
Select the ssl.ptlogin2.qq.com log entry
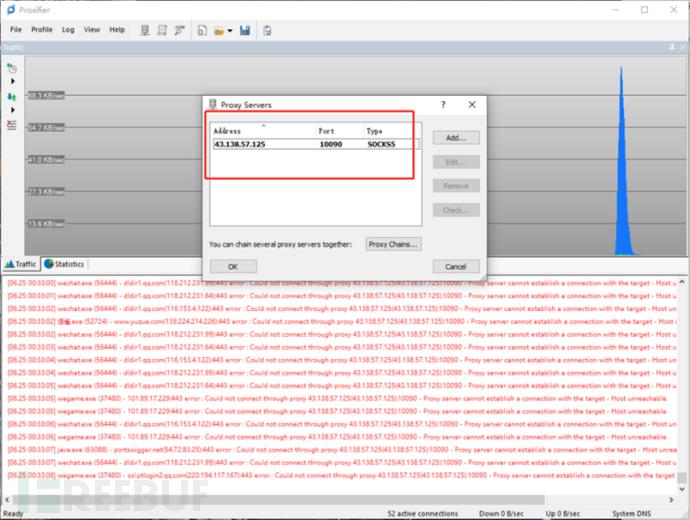[340, 476]
